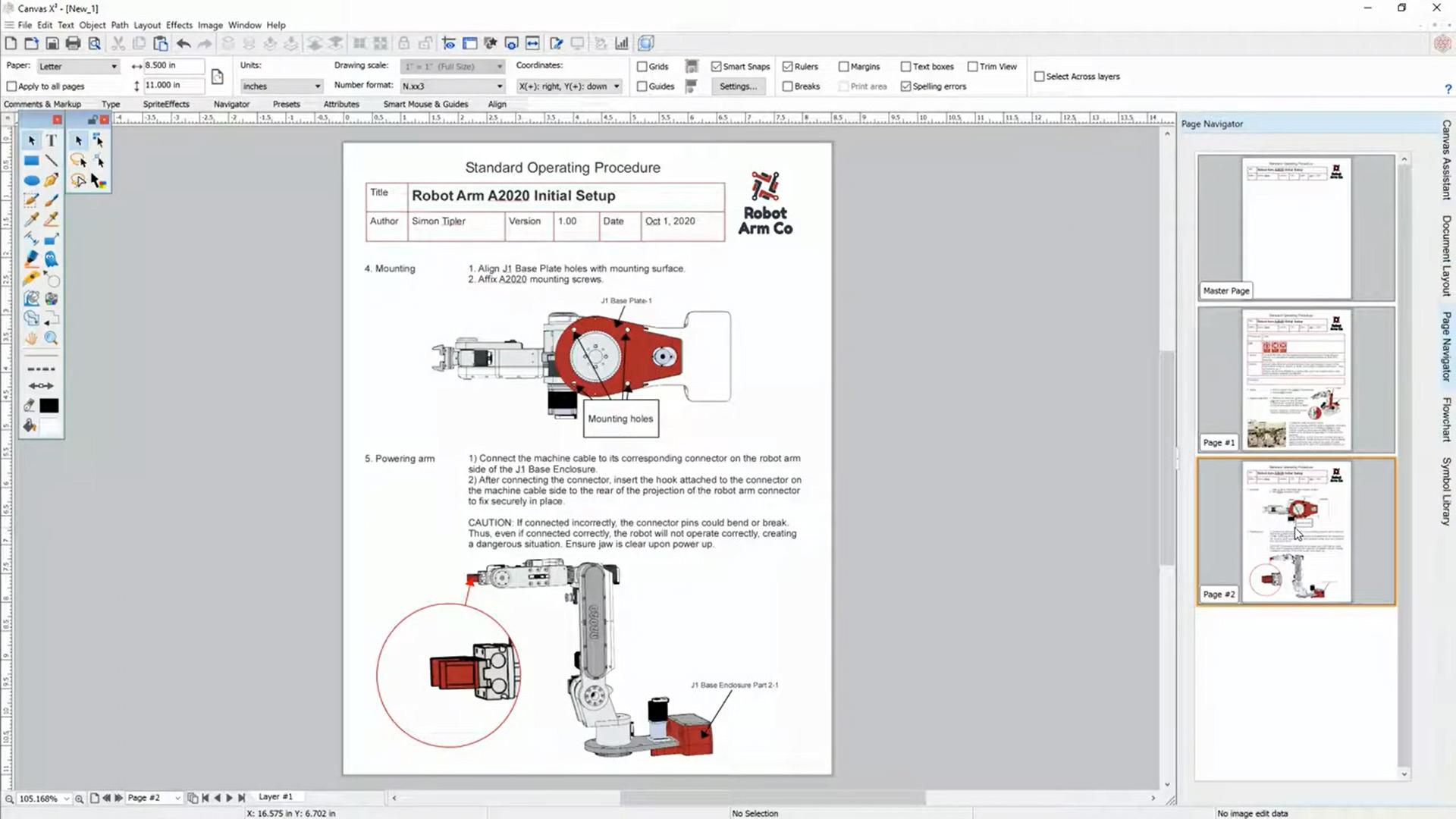
Task: Select the Pen nib curve tool
Action: 51,180
